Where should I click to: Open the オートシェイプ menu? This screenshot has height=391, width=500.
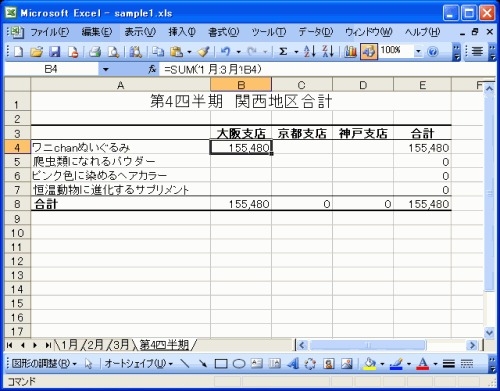click(x=138, y=363)
